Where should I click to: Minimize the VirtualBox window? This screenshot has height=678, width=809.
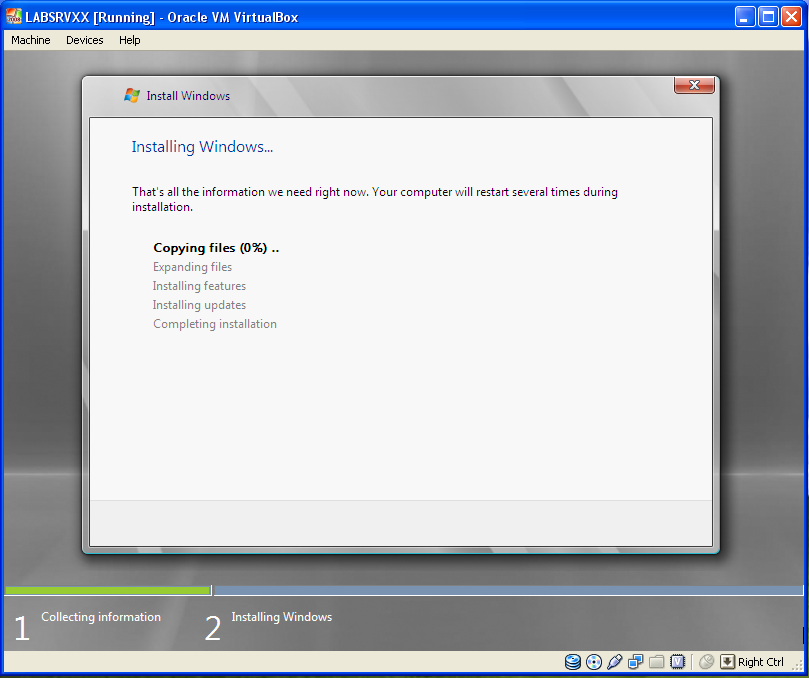point(745,17)
